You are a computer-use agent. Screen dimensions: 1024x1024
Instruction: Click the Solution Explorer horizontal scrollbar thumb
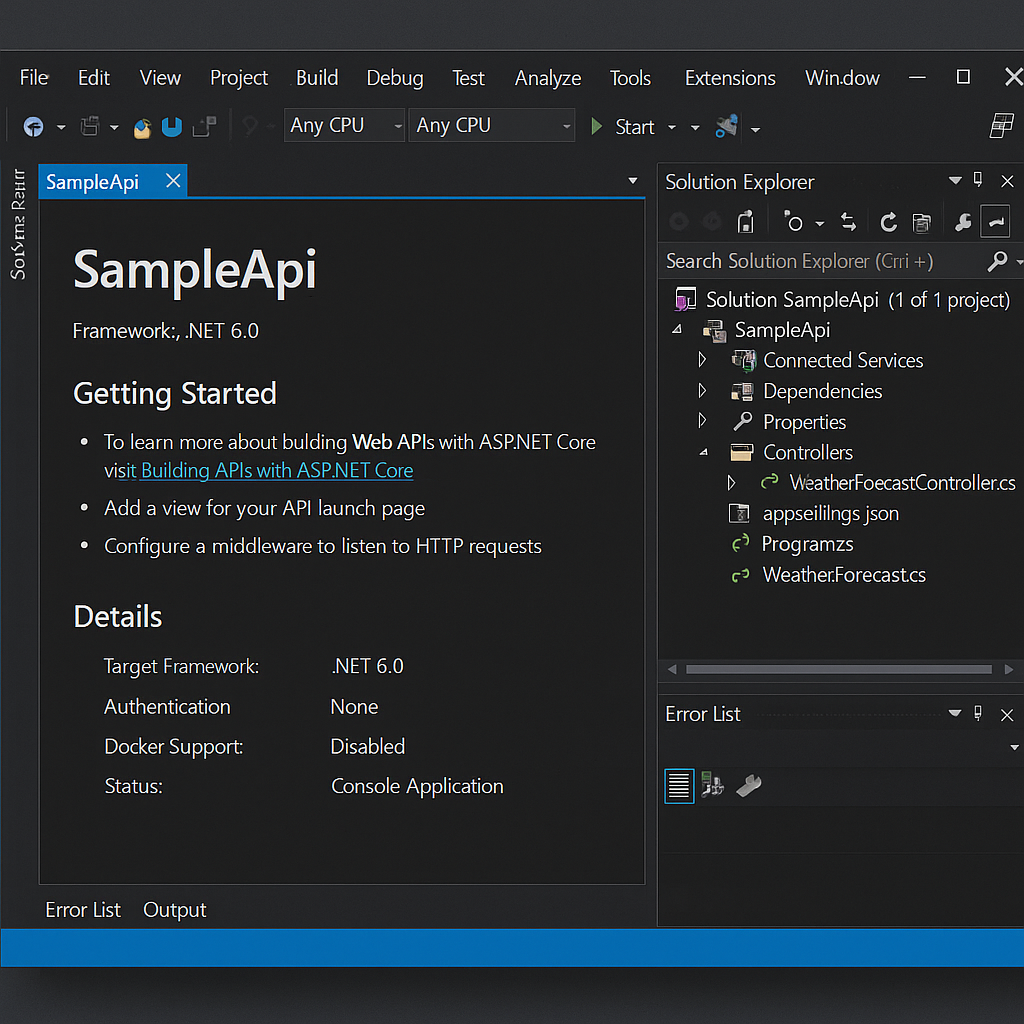[x=839, y=669]
